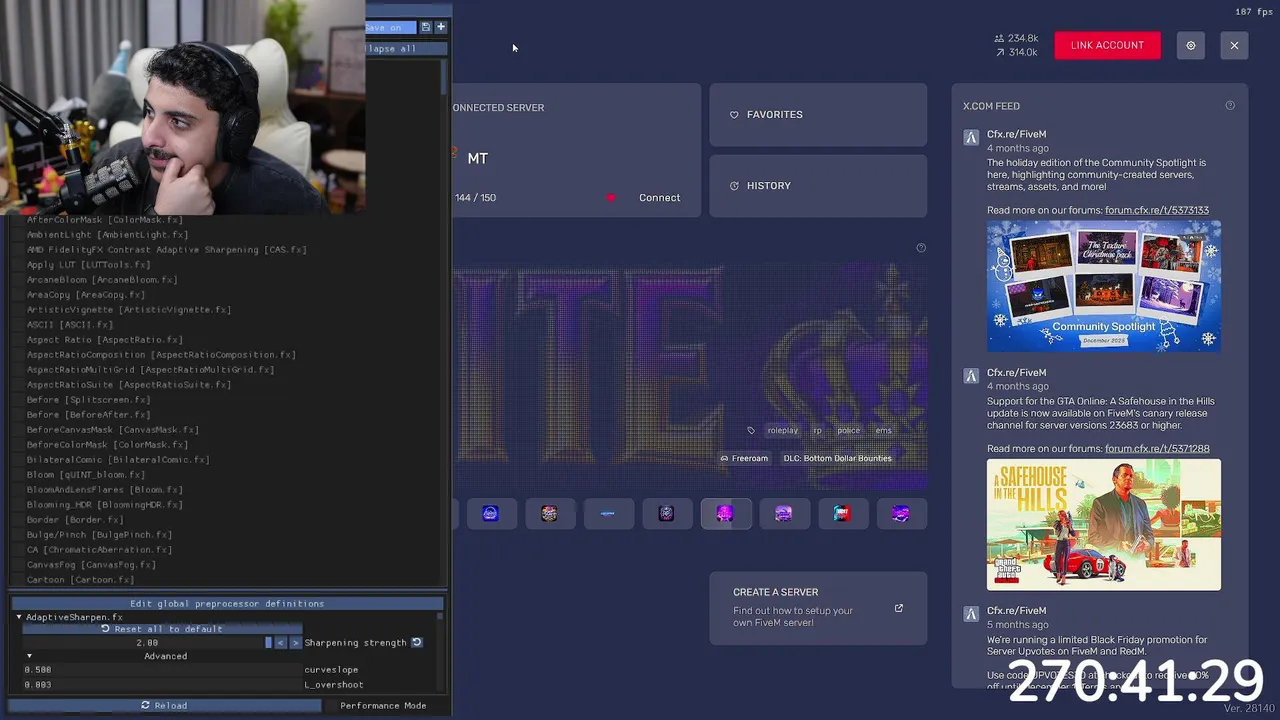The image size is (1280, 720).
Task: Click the Link Account button
Action: 1107,45
